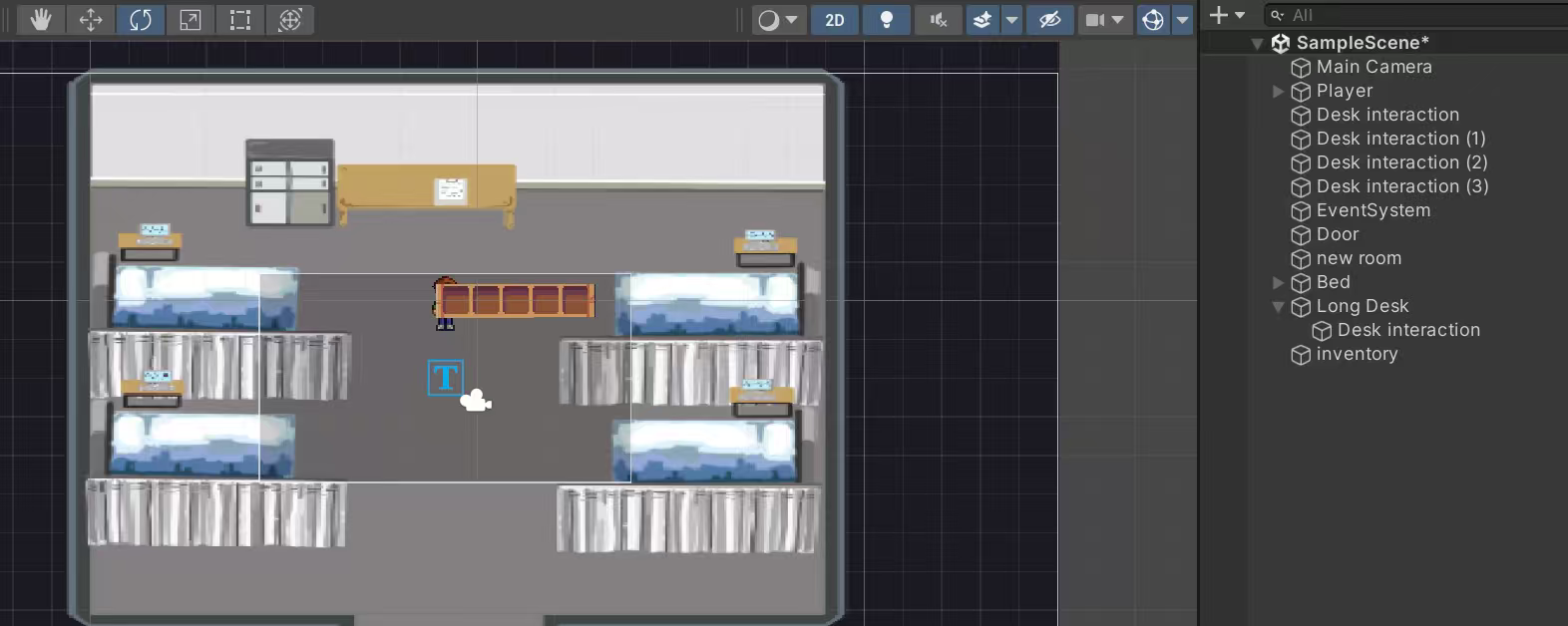Click the camera gizmo in scene view
Image resolution: width=1568 pixels, height=626 pixels.
point(476,401)
